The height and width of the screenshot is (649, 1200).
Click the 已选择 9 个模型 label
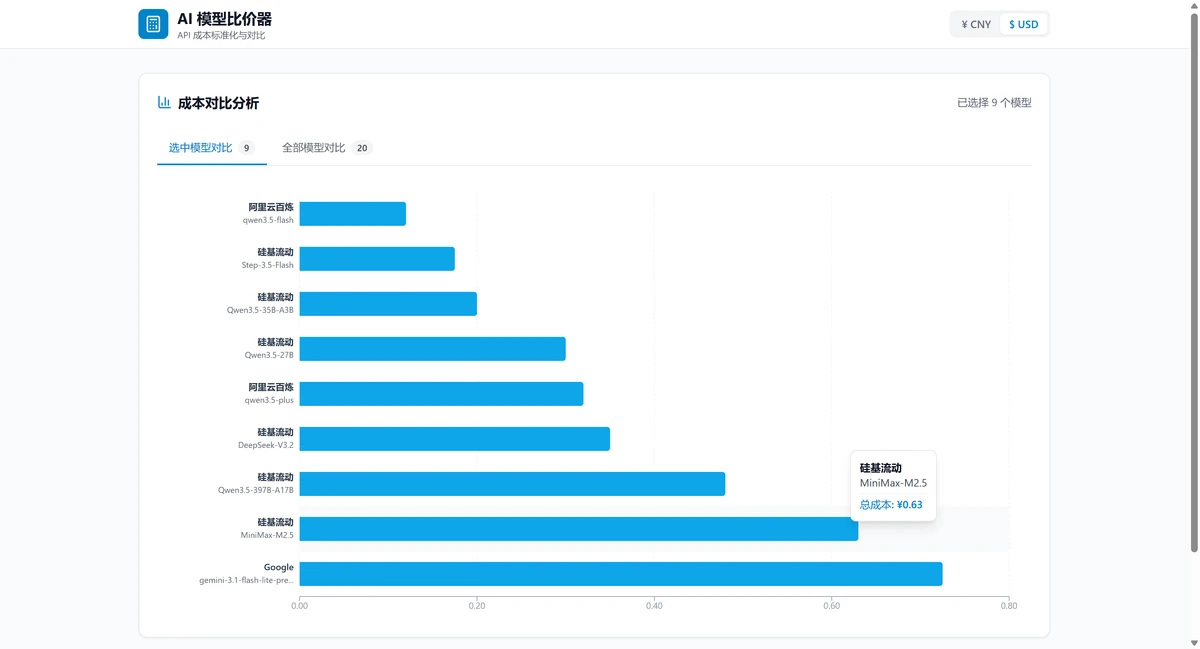pos(993,103)
